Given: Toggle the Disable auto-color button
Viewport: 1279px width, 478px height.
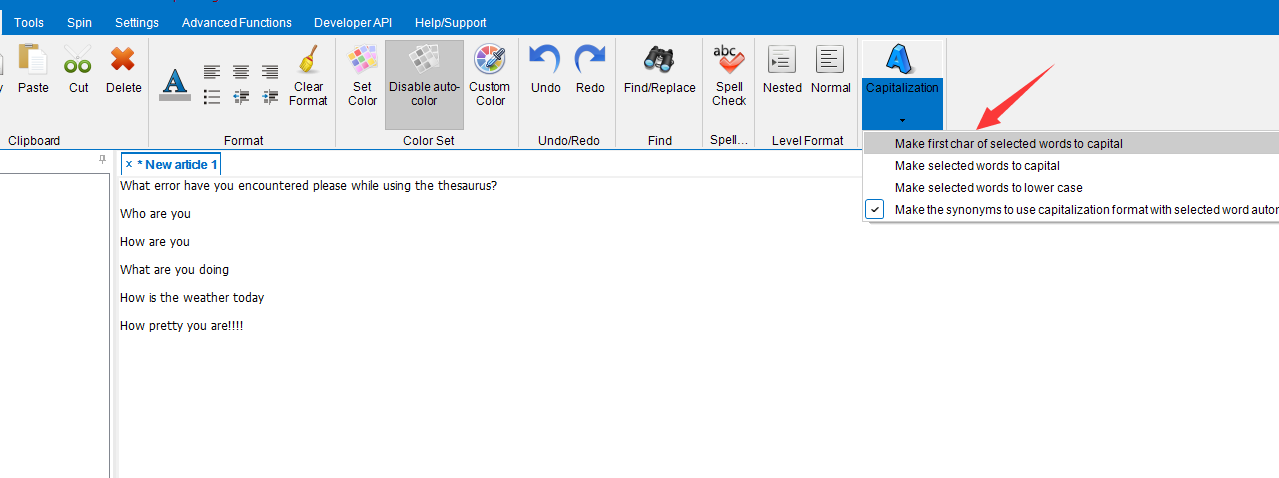Looking at the screenshot, I should pos(424,74).
